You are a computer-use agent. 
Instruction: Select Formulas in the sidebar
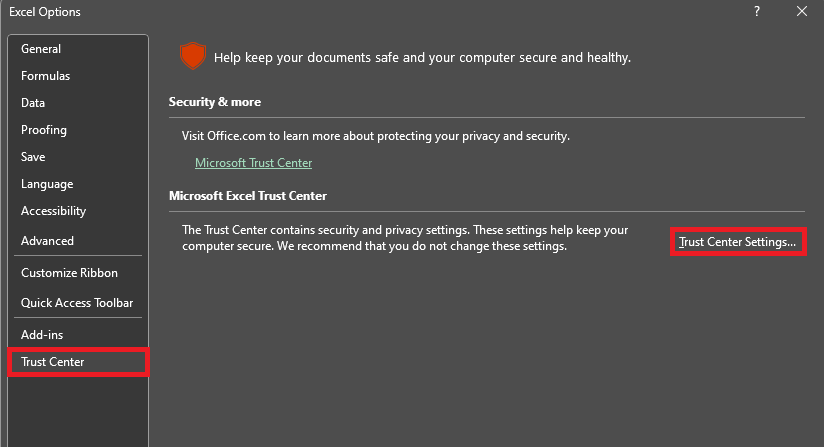click(x=45, y=76)
